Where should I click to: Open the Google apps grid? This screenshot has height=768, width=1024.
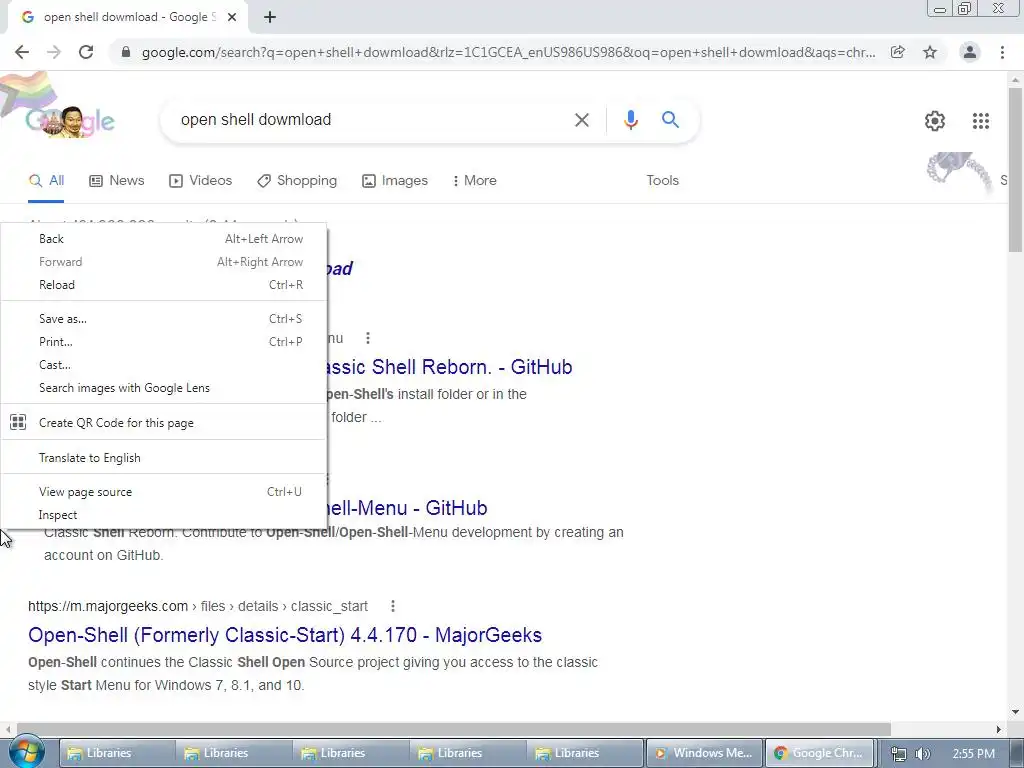point(981,121)
